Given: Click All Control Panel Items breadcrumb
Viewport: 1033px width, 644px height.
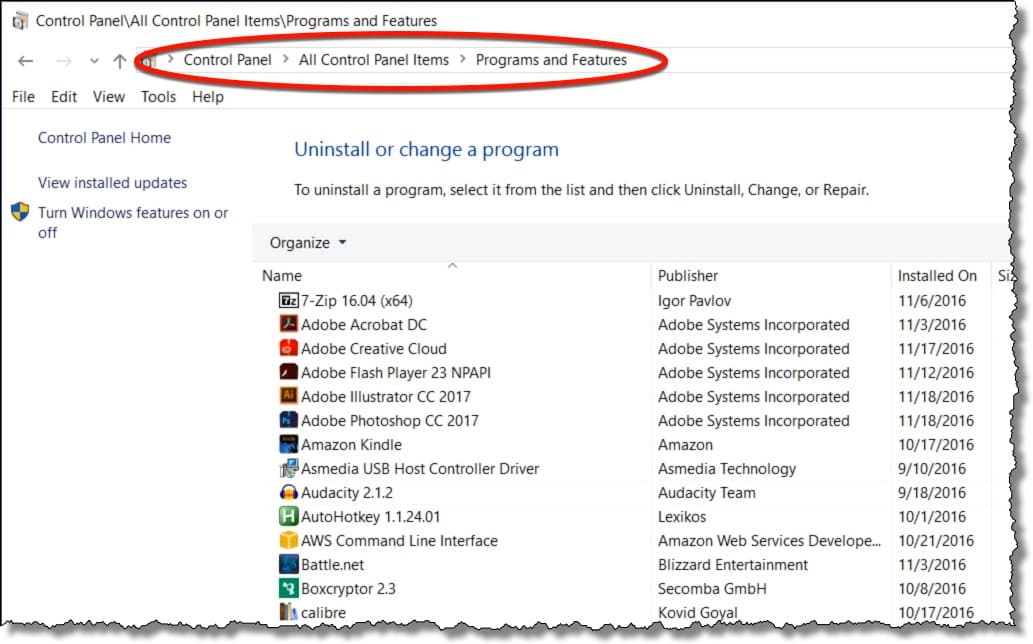Looking at the screenshot, I should pos(374,60).
